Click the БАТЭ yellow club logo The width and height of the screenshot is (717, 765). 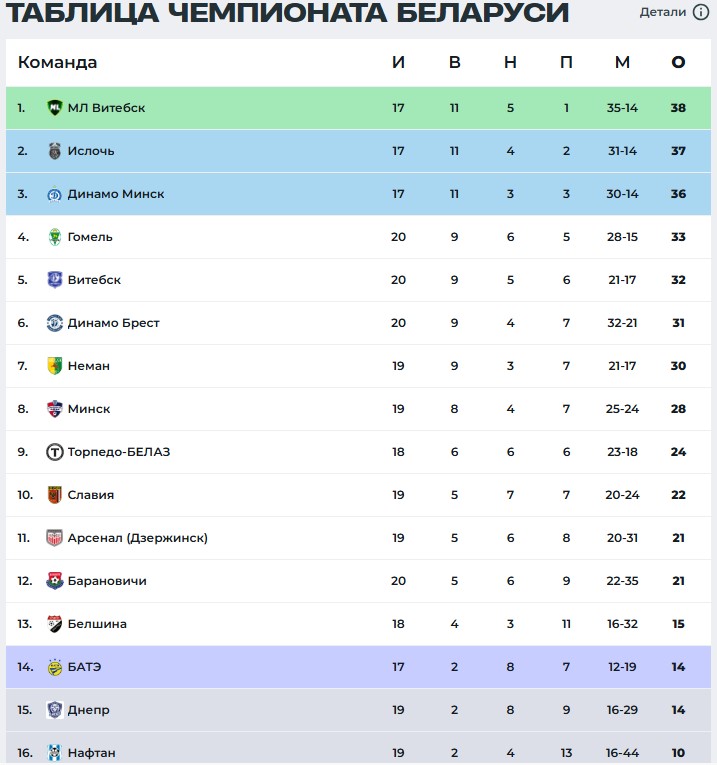pos(55,667)
